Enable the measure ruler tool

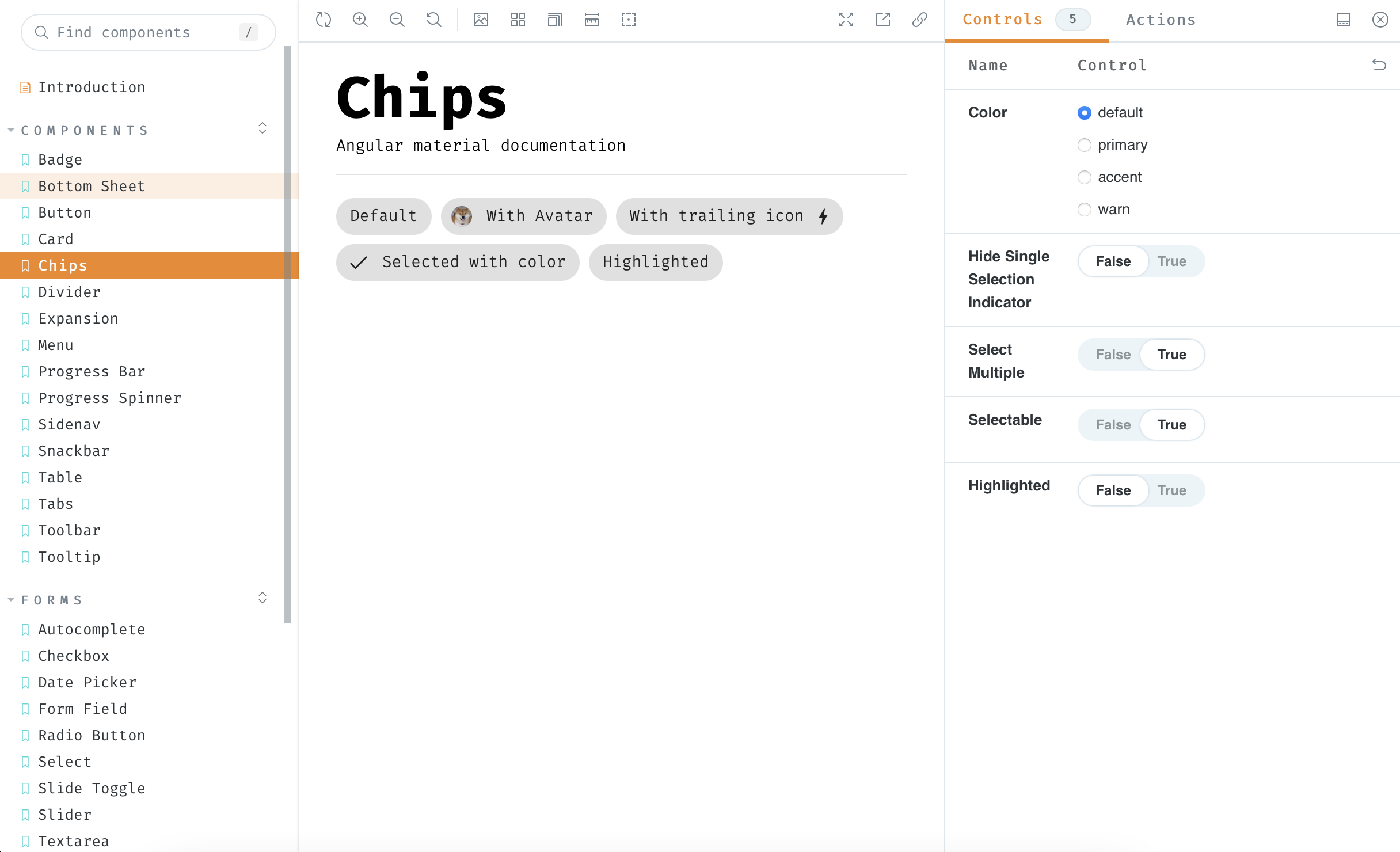click(x=592, y=20)
